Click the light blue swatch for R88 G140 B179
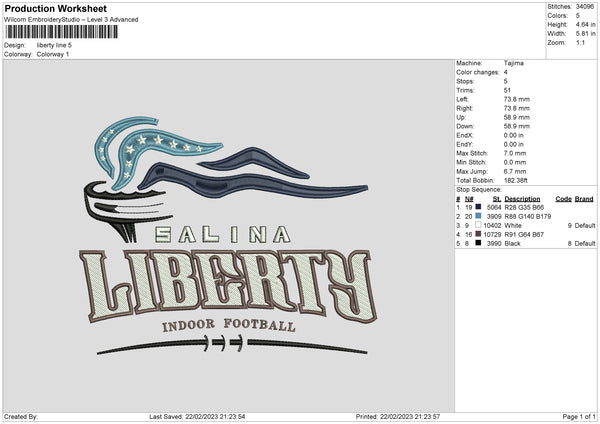This screenshot has height=424, width=600. pyautogui.click(x=478, y=216)
